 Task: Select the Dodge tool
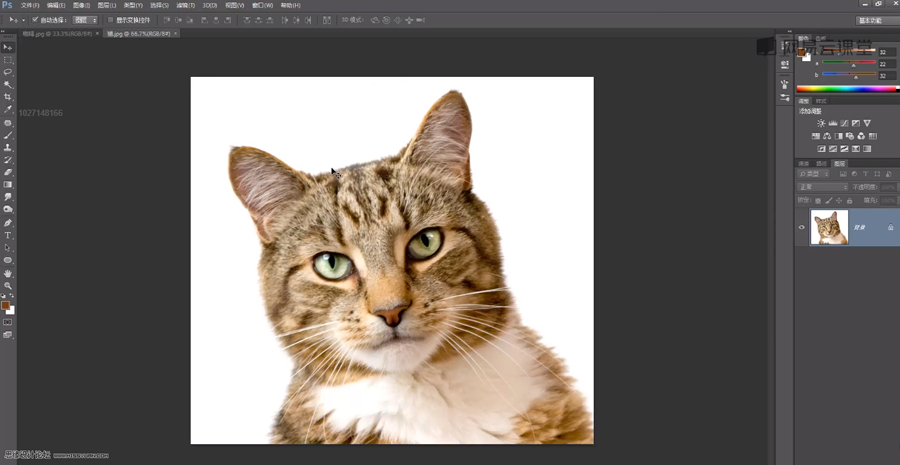tap(8, 210)
